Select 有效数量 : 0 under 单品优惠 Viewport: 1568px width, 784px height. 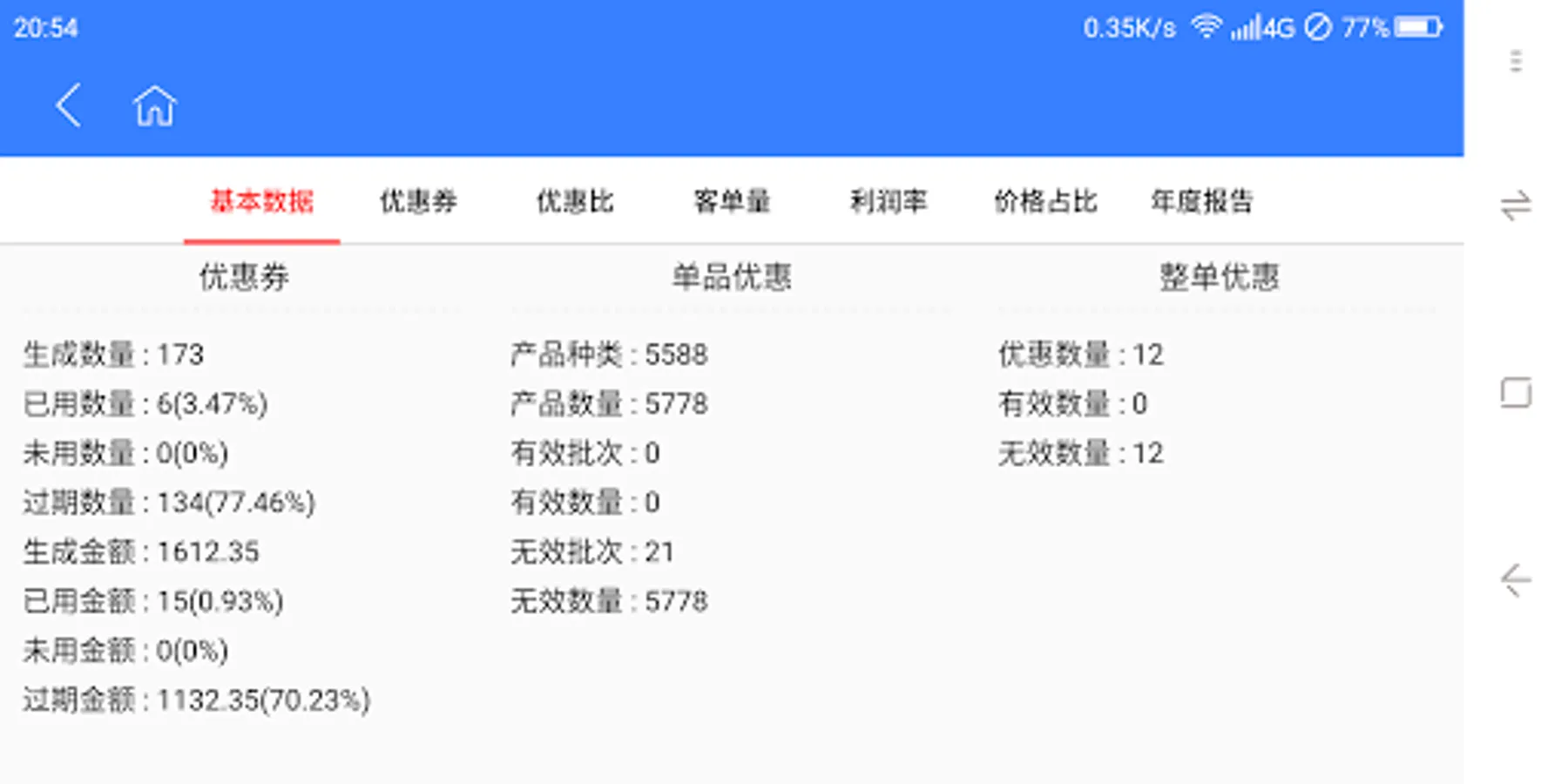point(585,503)
